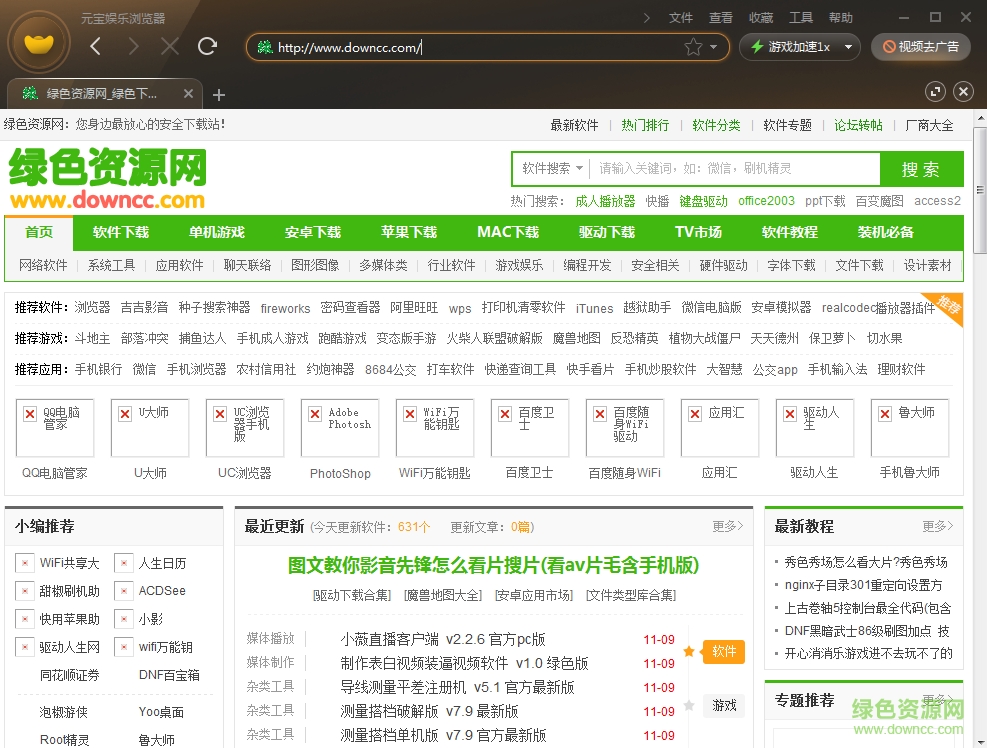The image size is (987, 748).
Task: Select the 手机鲁大师 app icon
Action: (909, 427)
